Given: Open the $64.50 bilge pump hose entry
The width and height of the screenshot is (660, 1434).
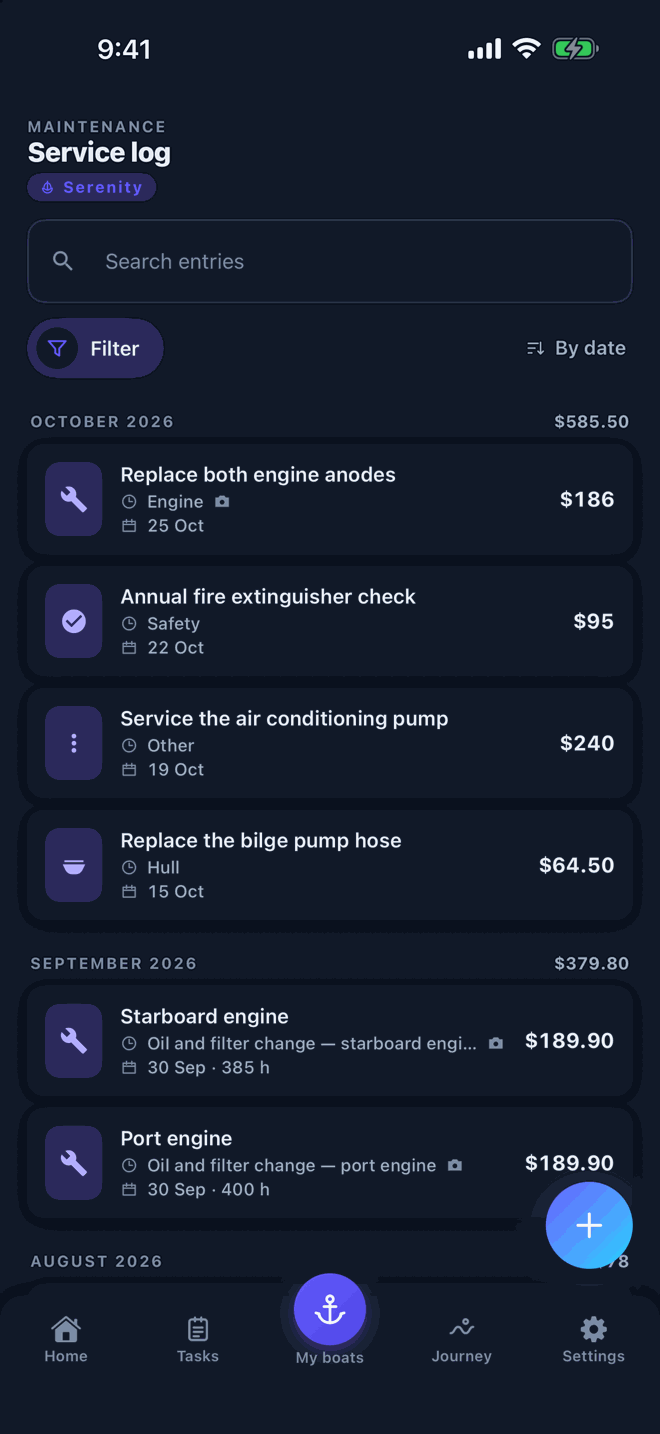Looking at the screenshot, I should click(330, 865).
